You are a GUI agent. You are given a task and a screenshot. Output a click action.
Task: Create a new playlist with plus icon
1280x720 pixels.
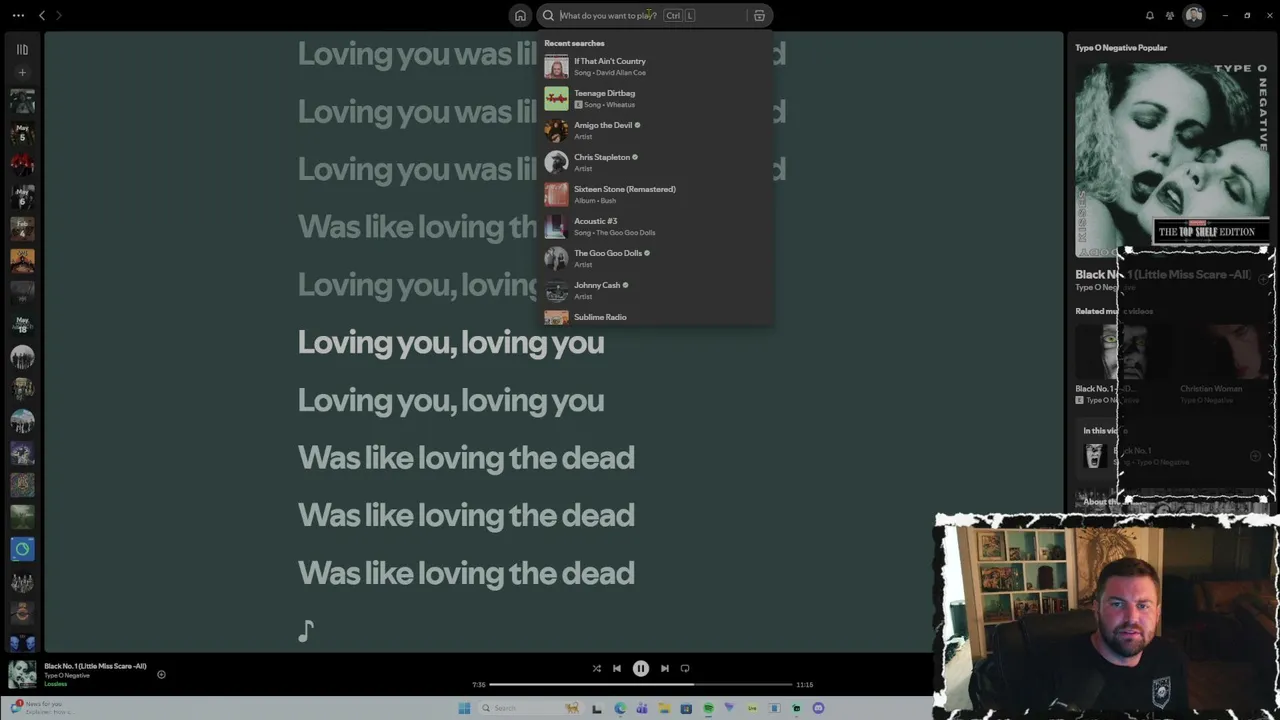(x=22, y=72)
